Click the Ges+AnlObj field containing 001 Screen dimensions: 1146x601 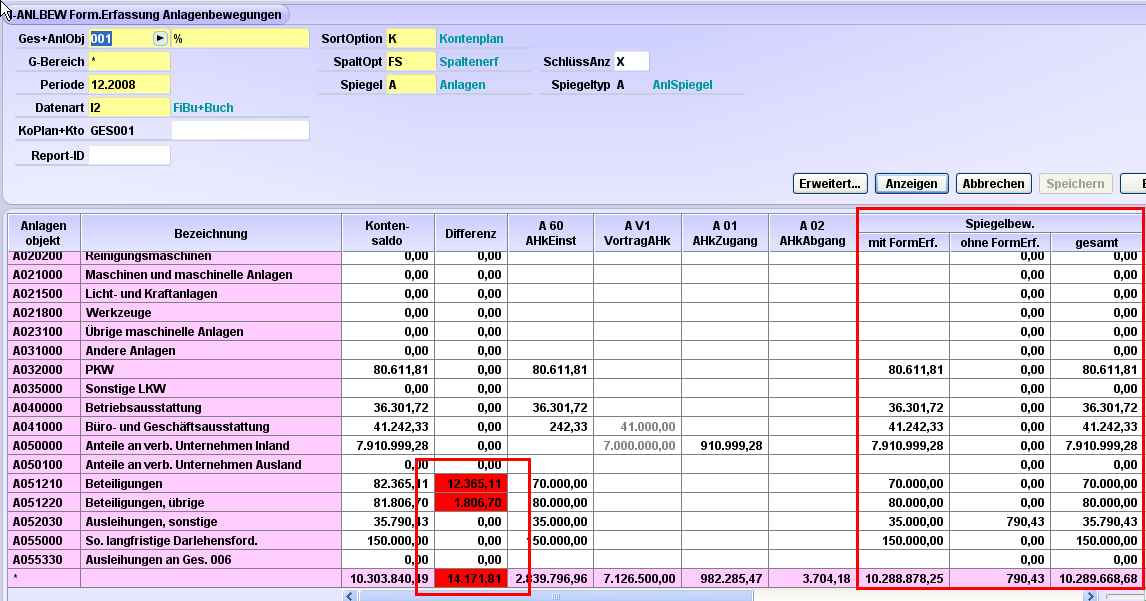pos(121,38)
